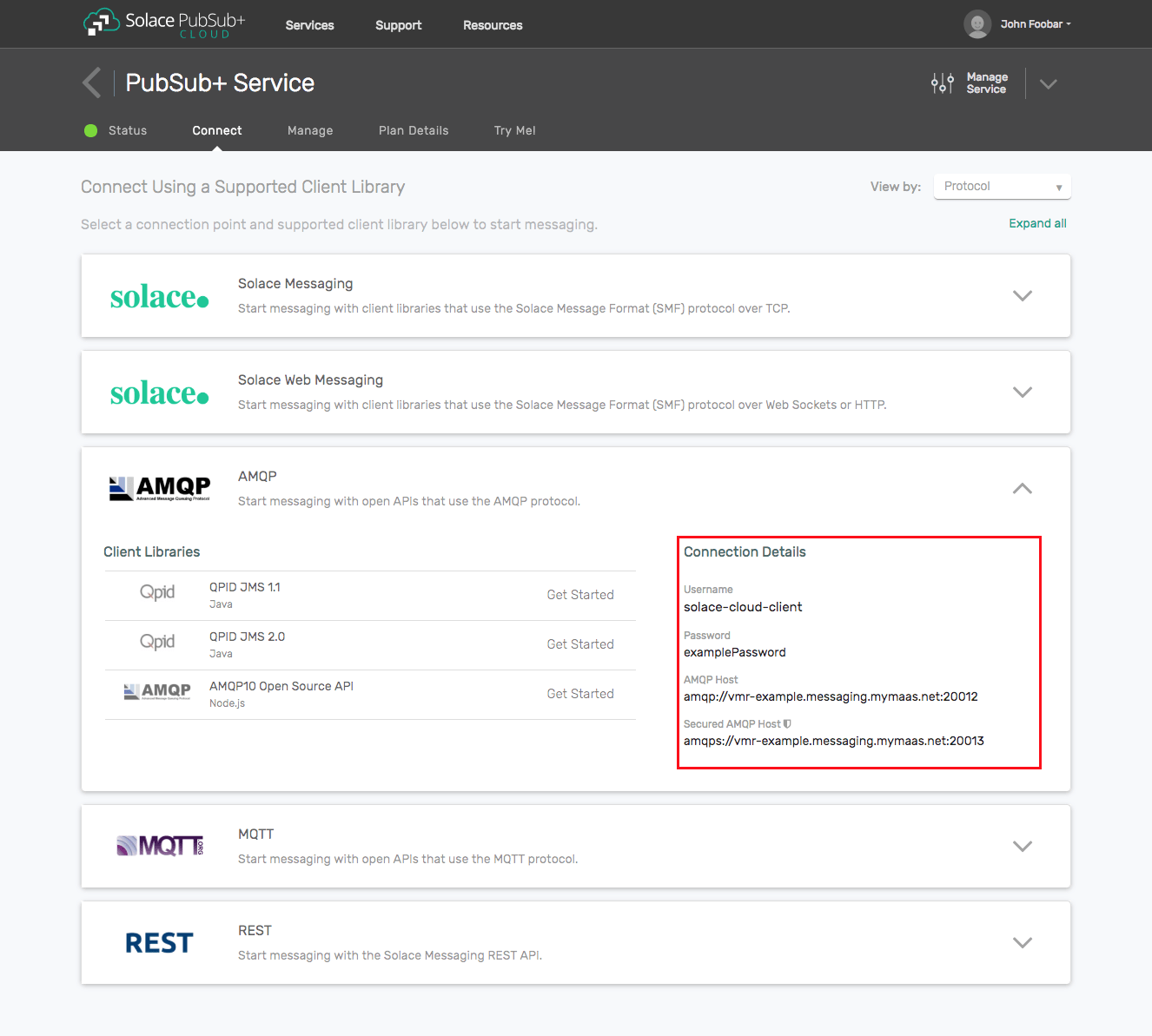This screenshot has height=1036, width=1152.
Task: Click Get Started for QPID JMS 2.0
Action: click(580, 644)
